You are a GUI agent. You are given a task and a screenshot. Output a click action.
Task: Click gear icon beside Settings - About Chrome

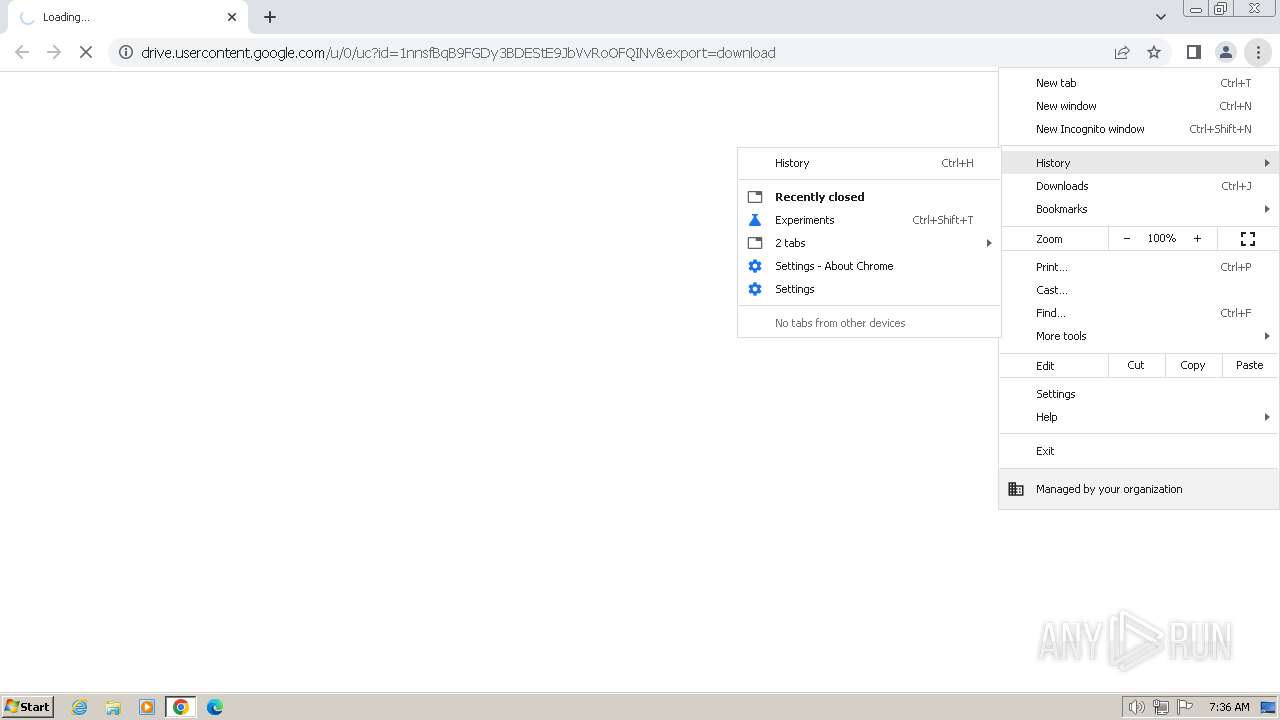[x=755, y=266]
